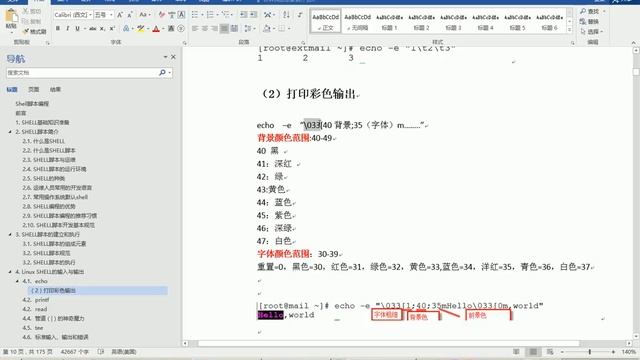Click the Subscript icon

click(102, 29)
